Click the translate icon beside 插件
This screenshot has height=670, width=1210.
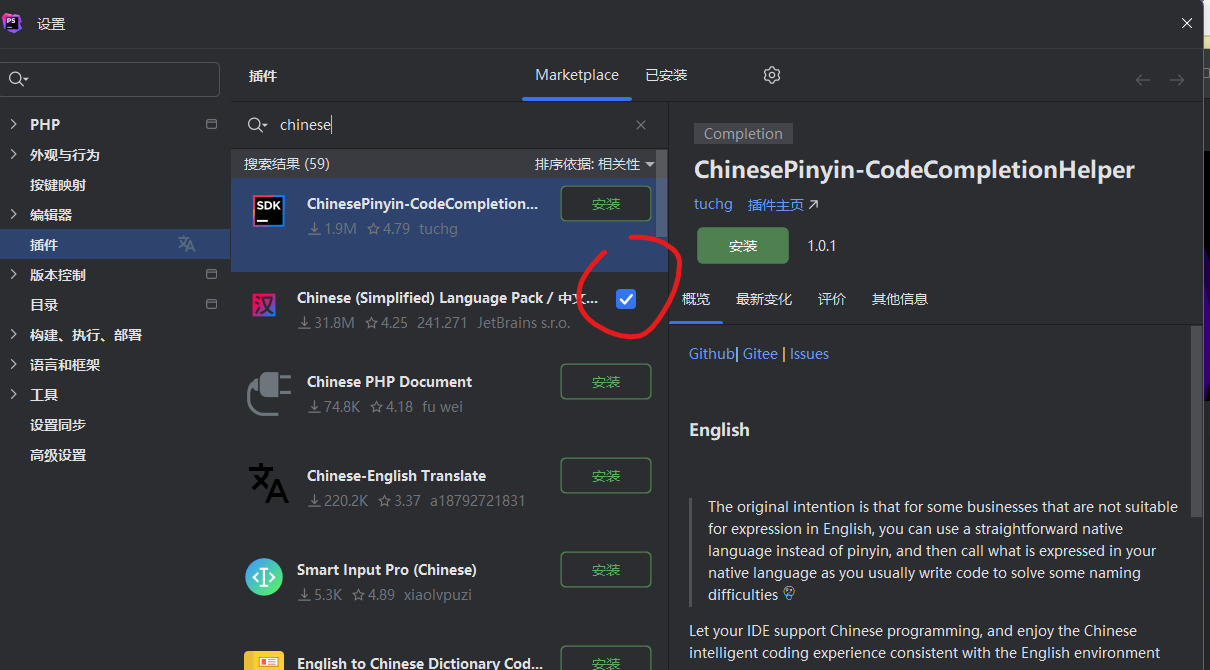point(186,244)
